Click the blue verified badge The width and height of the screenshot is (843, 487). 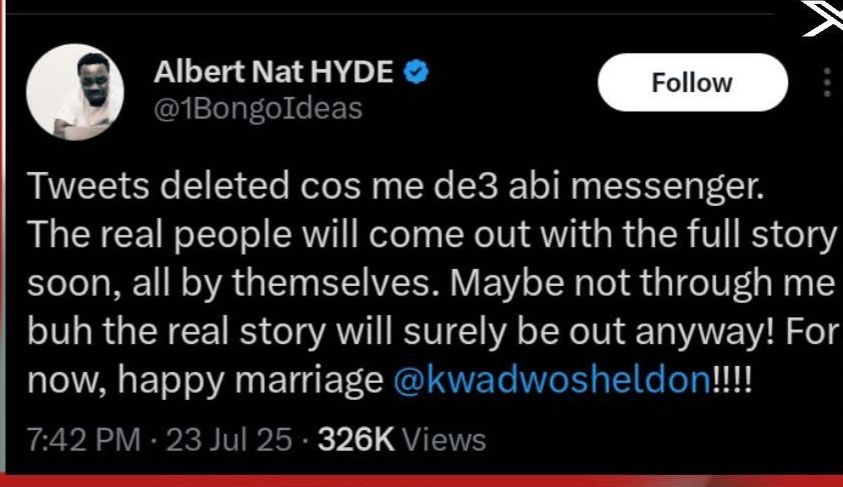419,71
